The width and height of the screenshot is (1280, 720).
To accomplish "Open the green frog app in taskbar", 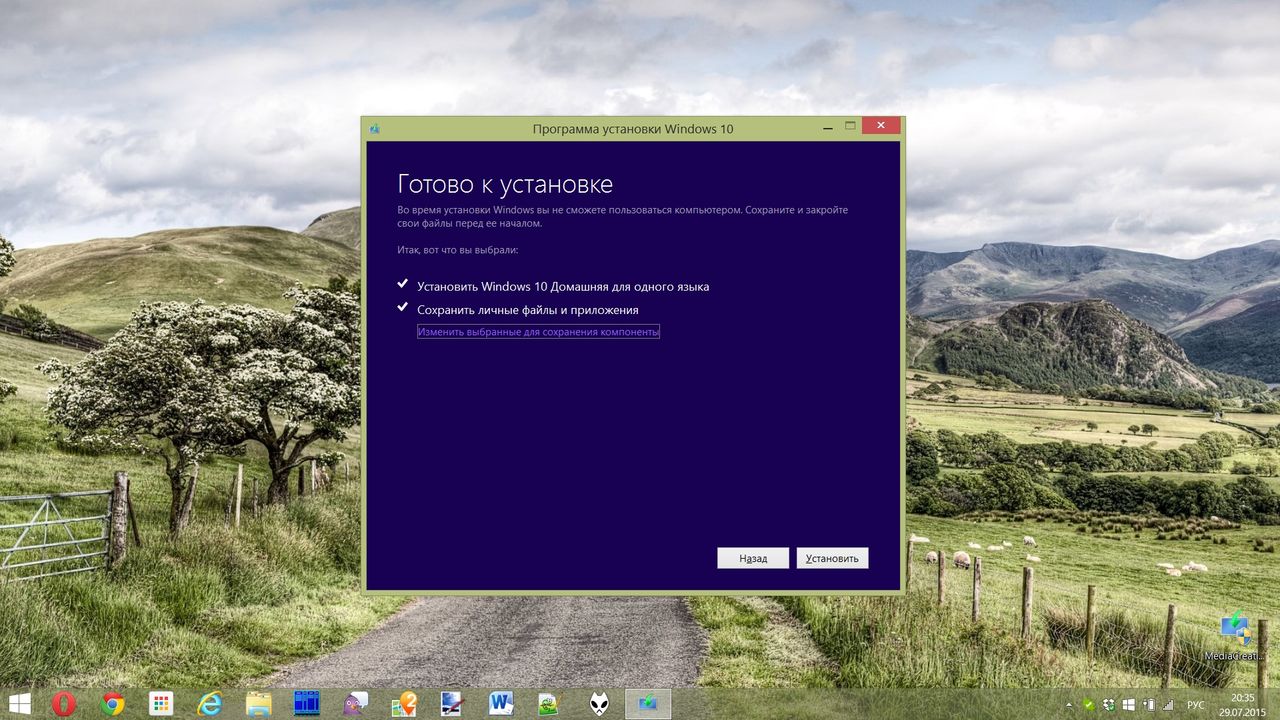I will 549,704.
